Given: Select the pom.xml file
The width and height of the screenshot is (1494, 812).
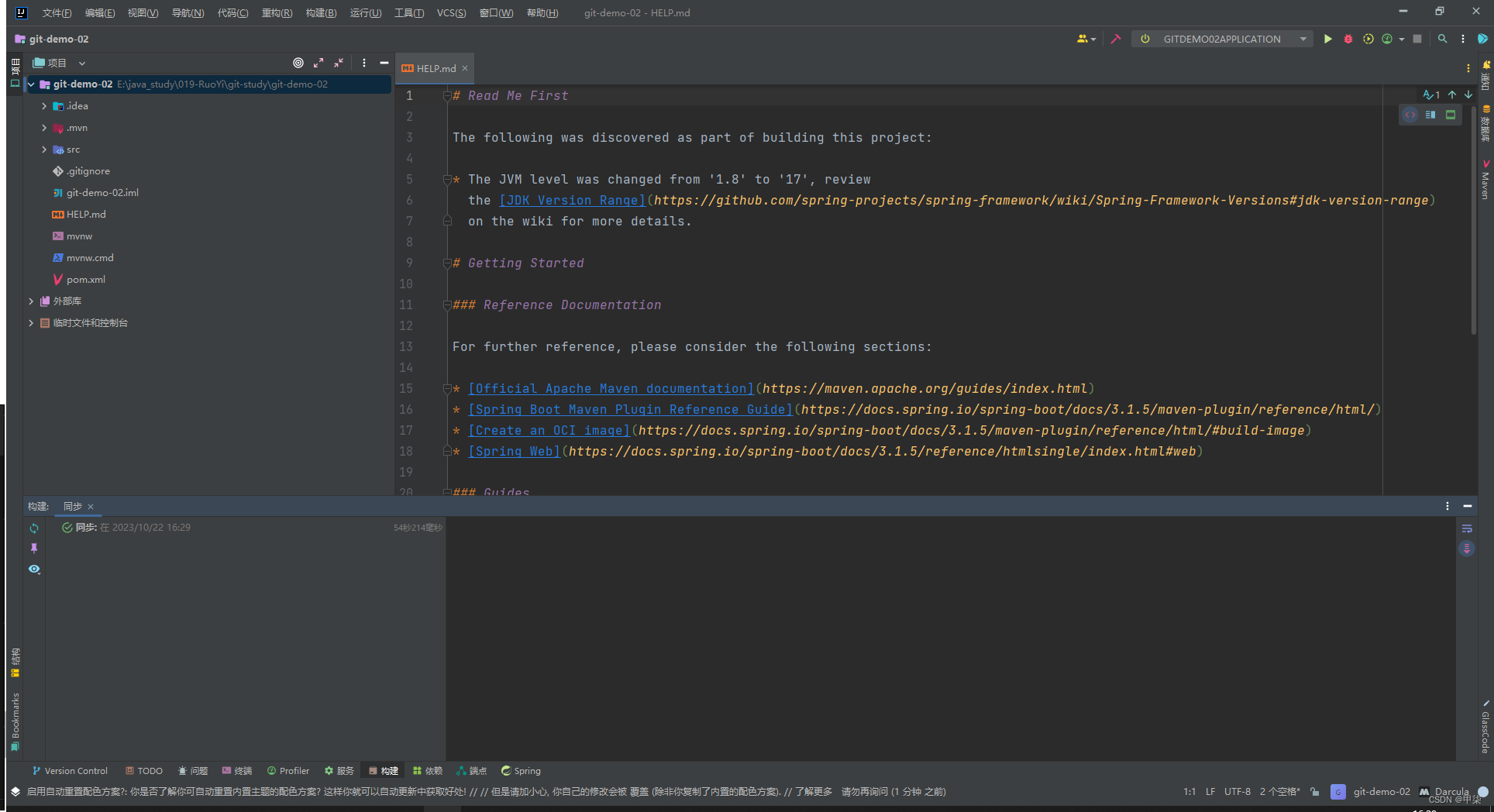Looking at the screenshot, I should pos(85,280).
